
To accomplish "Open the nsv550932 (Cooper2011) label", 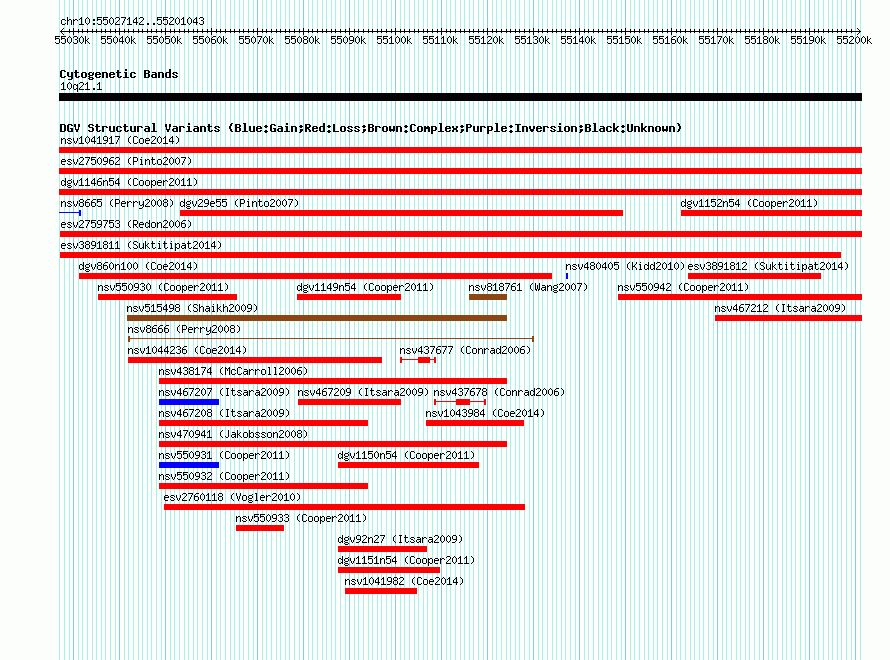I will (224, 476).
